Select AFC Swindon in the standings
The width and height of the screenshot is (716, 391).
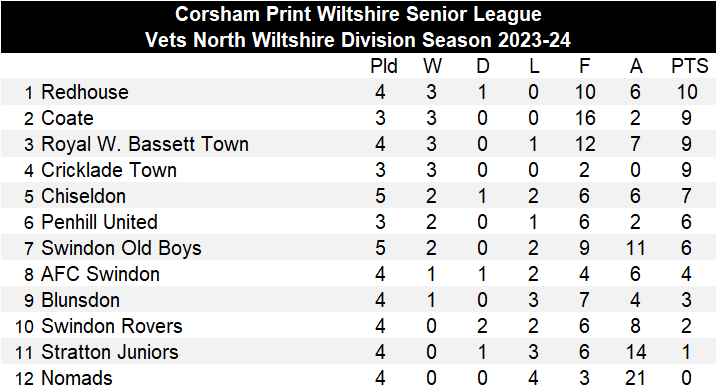[x=100, y=275]
